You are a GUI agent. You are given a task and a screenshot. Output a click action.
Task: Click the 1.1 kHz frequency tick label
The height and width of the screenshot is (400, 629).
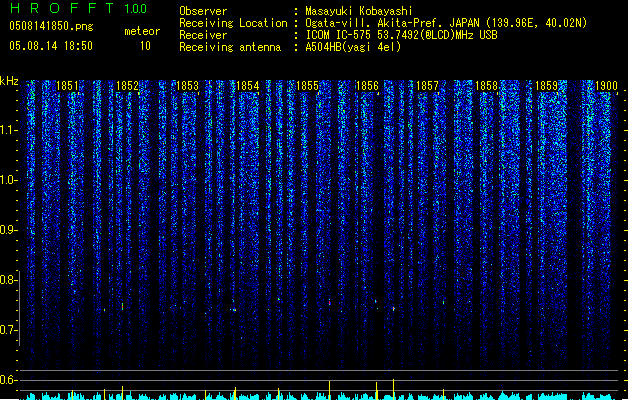pos(9,130)
